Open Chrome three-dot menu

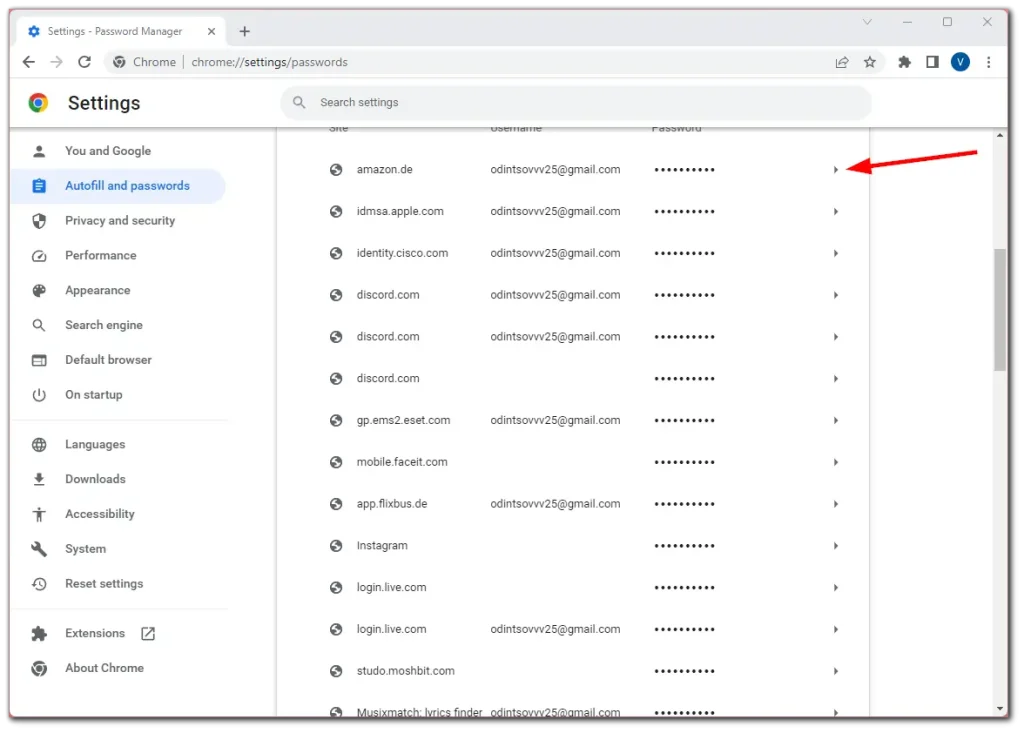click(988, 62)
